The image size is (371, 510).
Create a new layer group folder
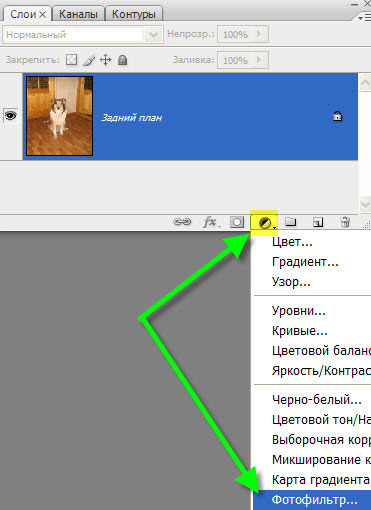291,221
